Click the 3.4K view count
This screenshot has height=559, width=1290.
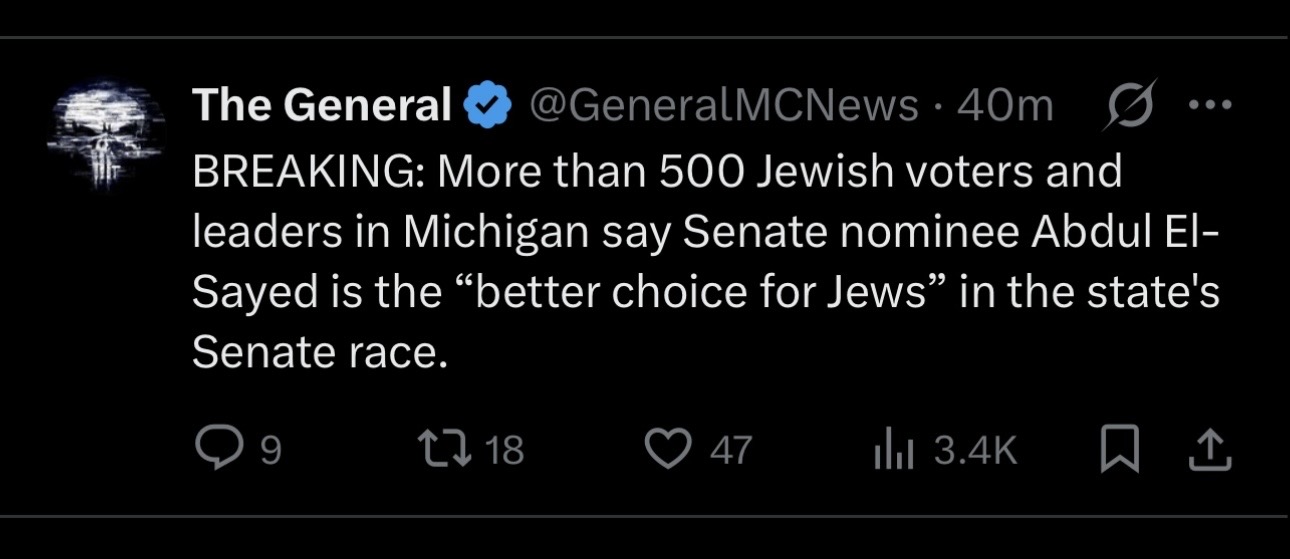975,451
